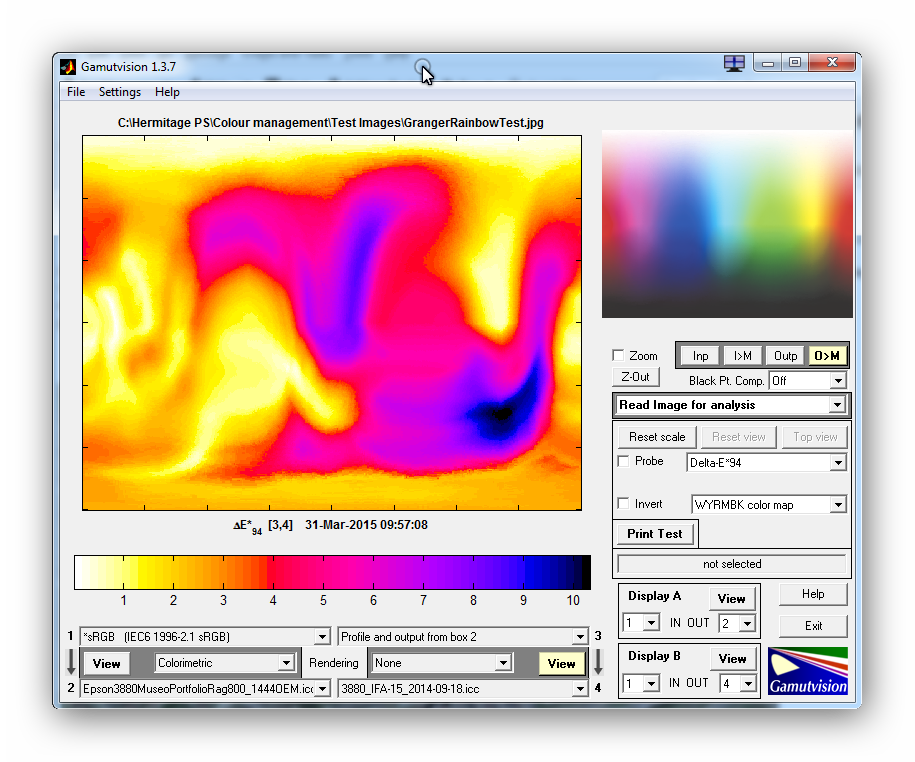Enable the Zoom checkbox

tap(618, 356)
